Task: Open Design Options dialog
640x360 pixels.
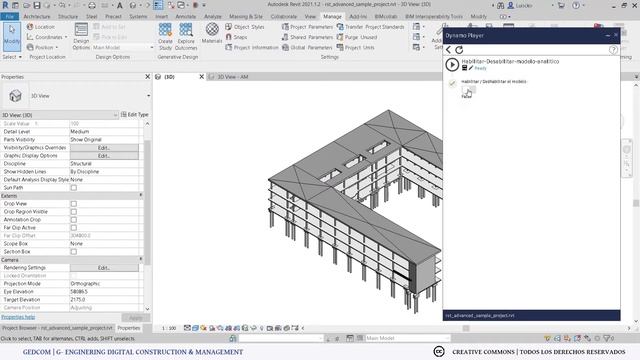Action: (81, 37)
